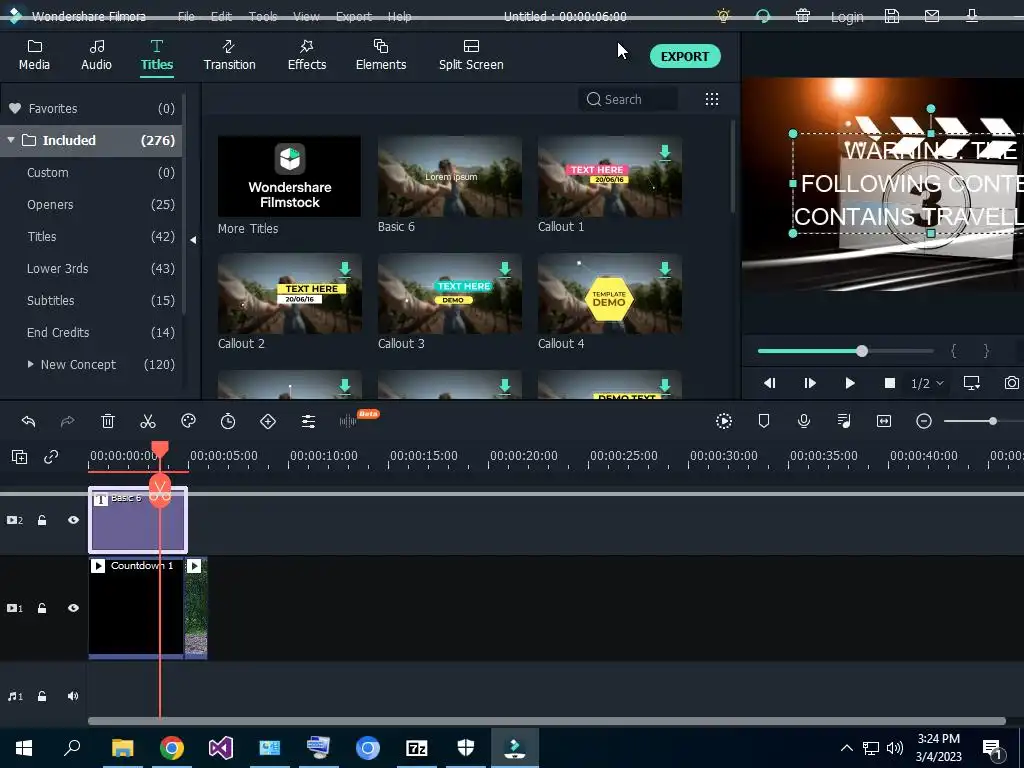Hide video track 2 with eye icon
The image size is (1024, 768).
(73, 520)
